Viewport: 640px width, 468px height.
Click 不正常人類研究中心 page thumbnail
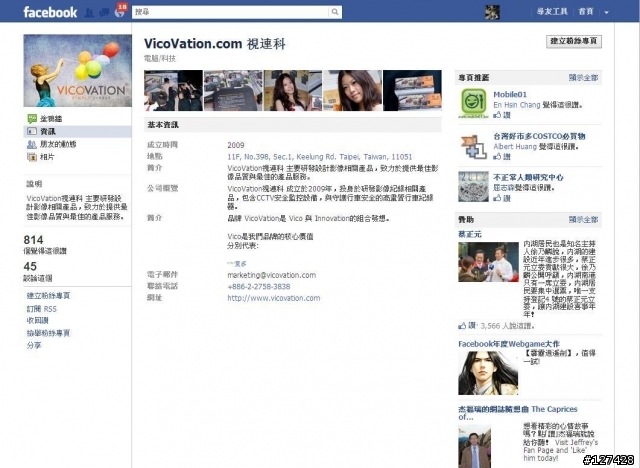[x=473, y=186]
